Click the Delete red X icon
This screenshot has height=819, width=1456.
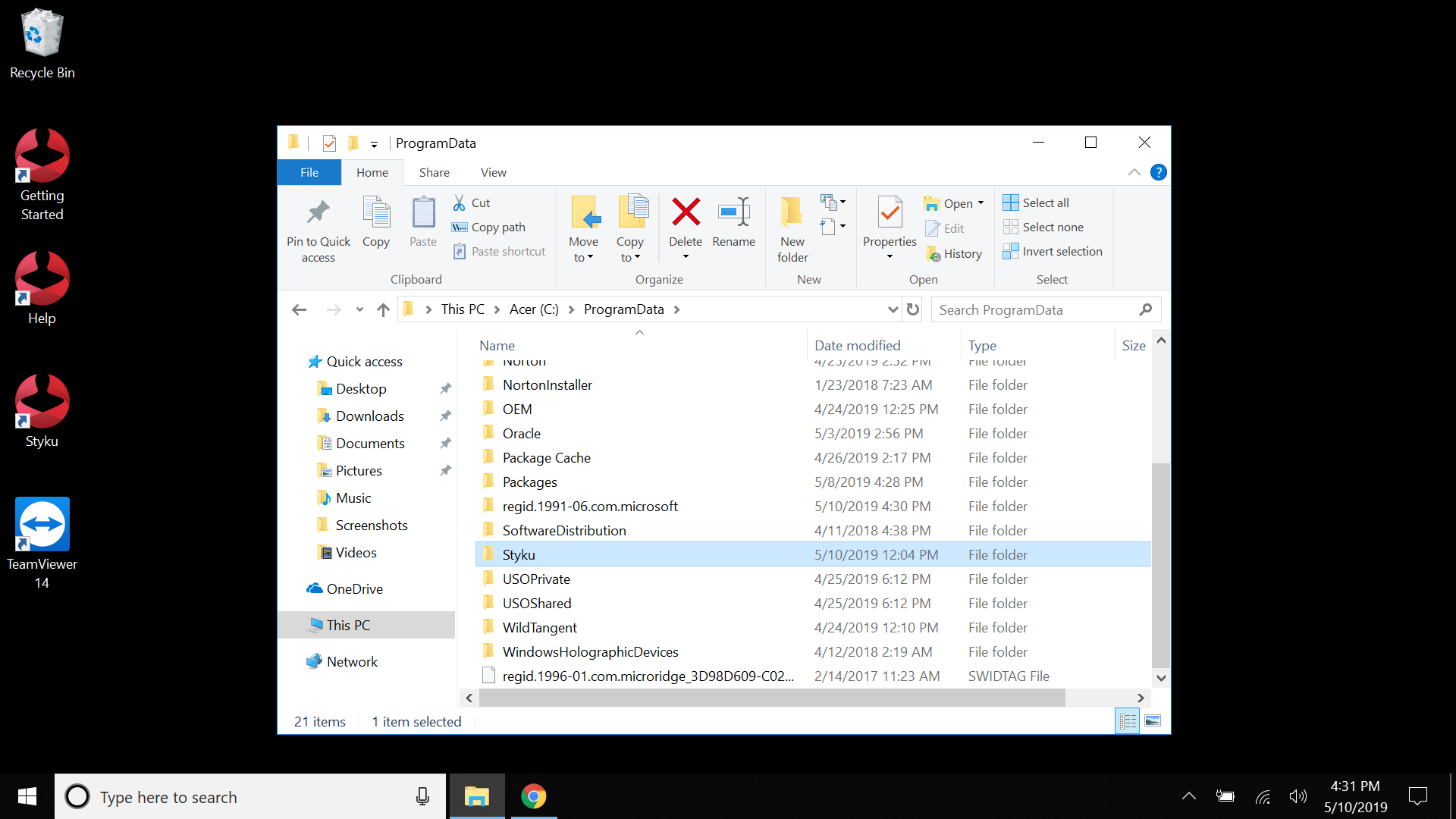click(686, 213)
